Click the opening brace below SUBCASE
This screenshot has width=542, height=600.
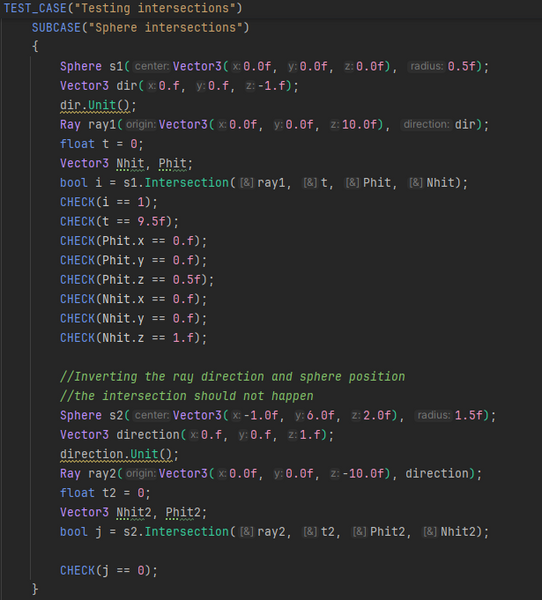click(35, 47)
